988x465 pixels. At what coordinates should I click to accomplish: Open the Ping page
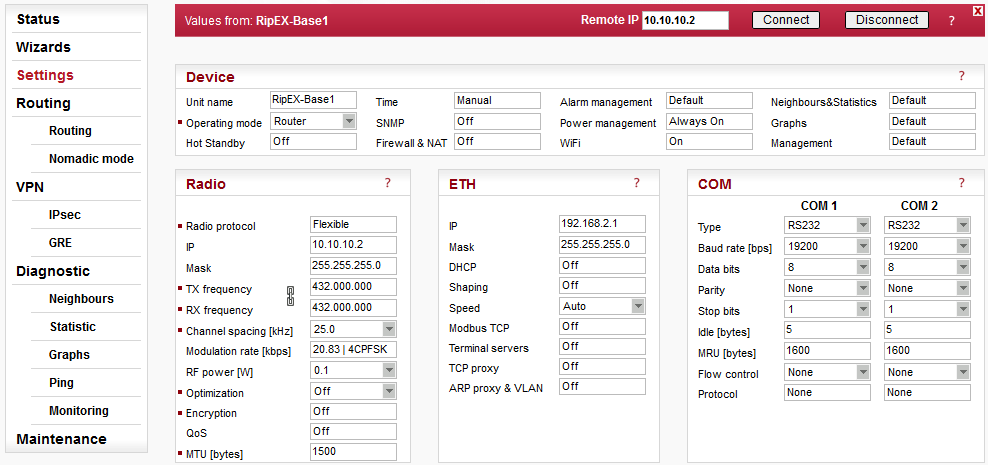[61, 382]
